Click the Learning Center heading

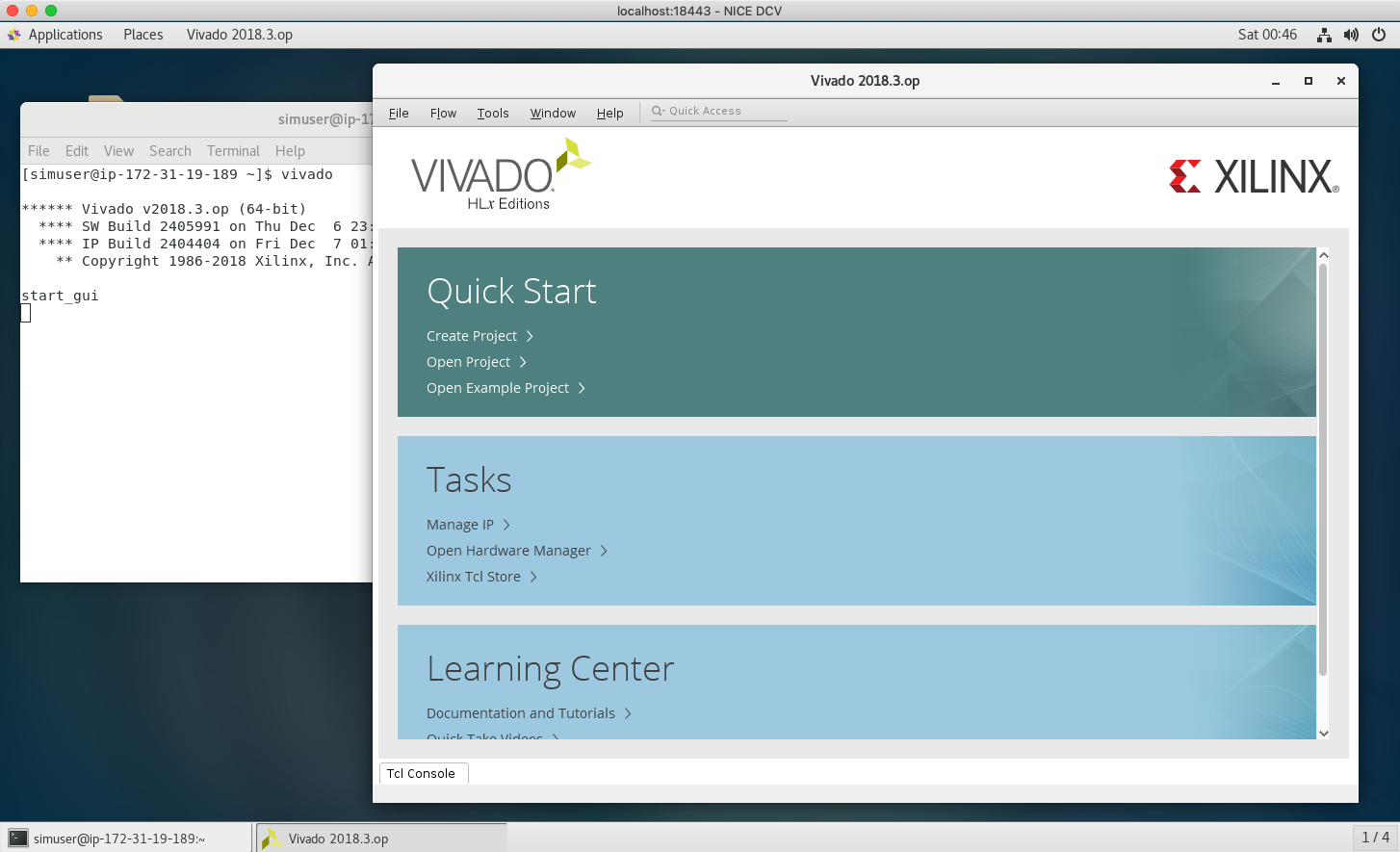(x=550, y=669)
